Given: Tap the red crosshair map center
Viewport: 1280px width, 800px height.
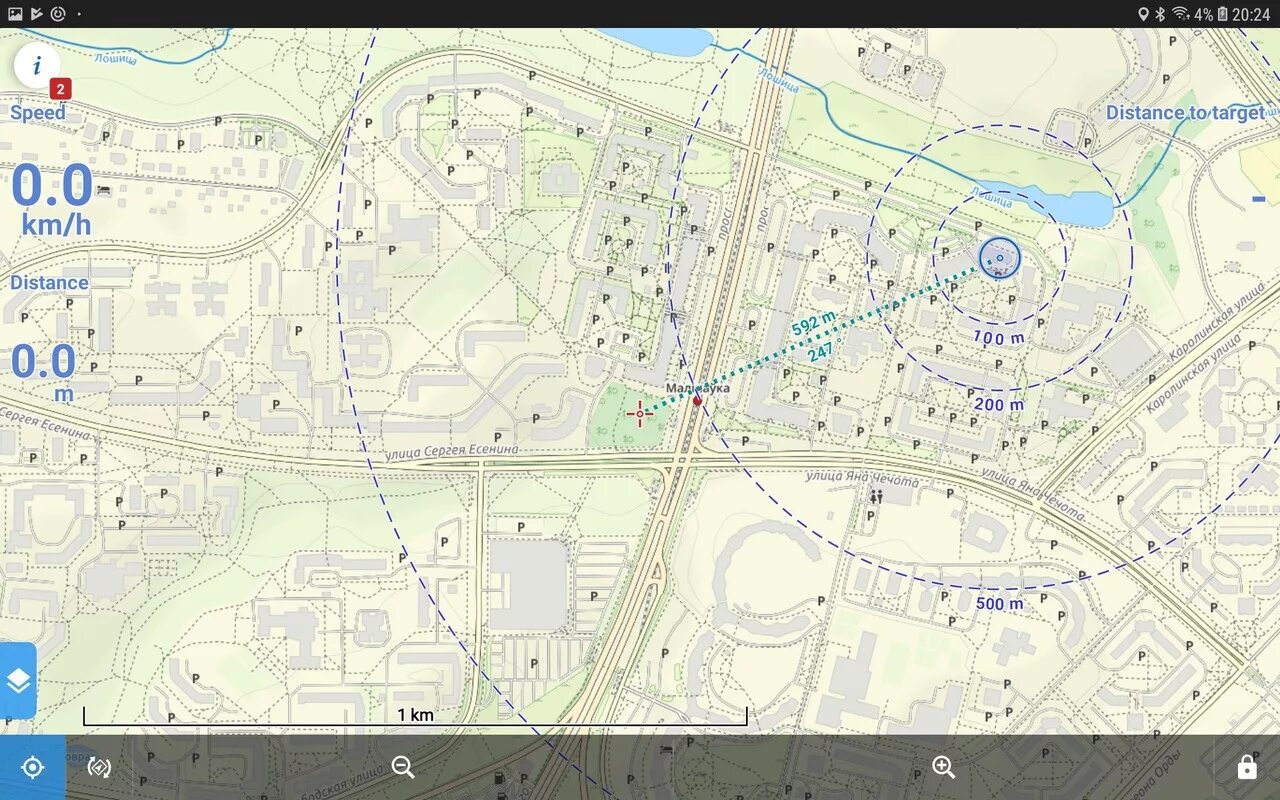Looking at the screenshot, I should tap(640, 413).
